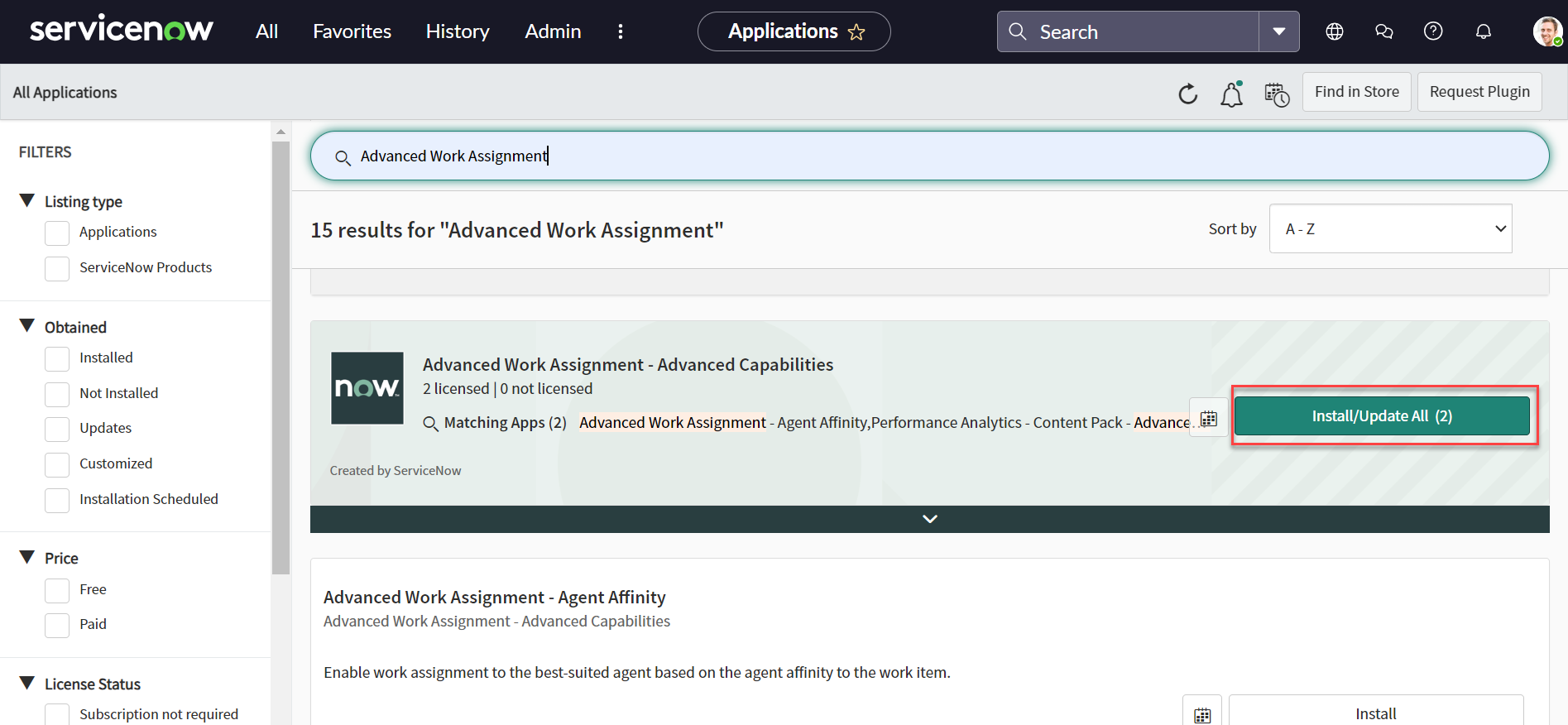
Task: Click the Find in Store button
Action: tap(1356, 92)
